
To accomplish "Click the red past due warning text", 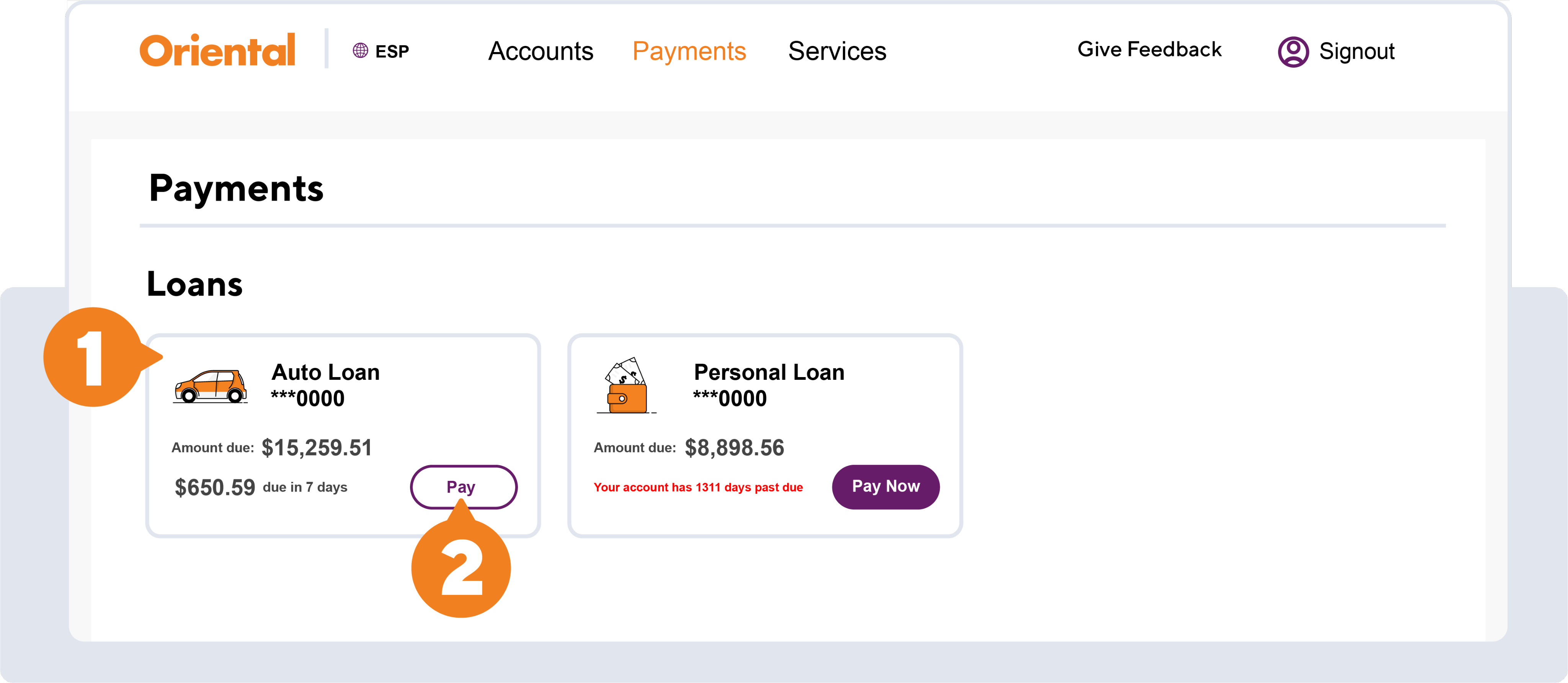I will click(698, 488).
